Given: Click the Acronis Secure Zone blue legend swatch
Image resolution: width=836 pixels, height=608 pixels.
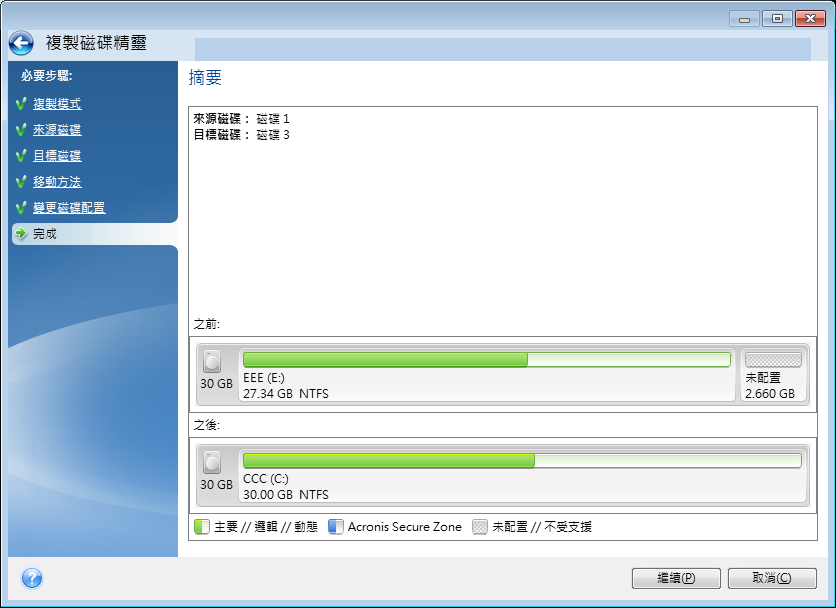Looking at the screenshot, I should click(x=335, y=527).
